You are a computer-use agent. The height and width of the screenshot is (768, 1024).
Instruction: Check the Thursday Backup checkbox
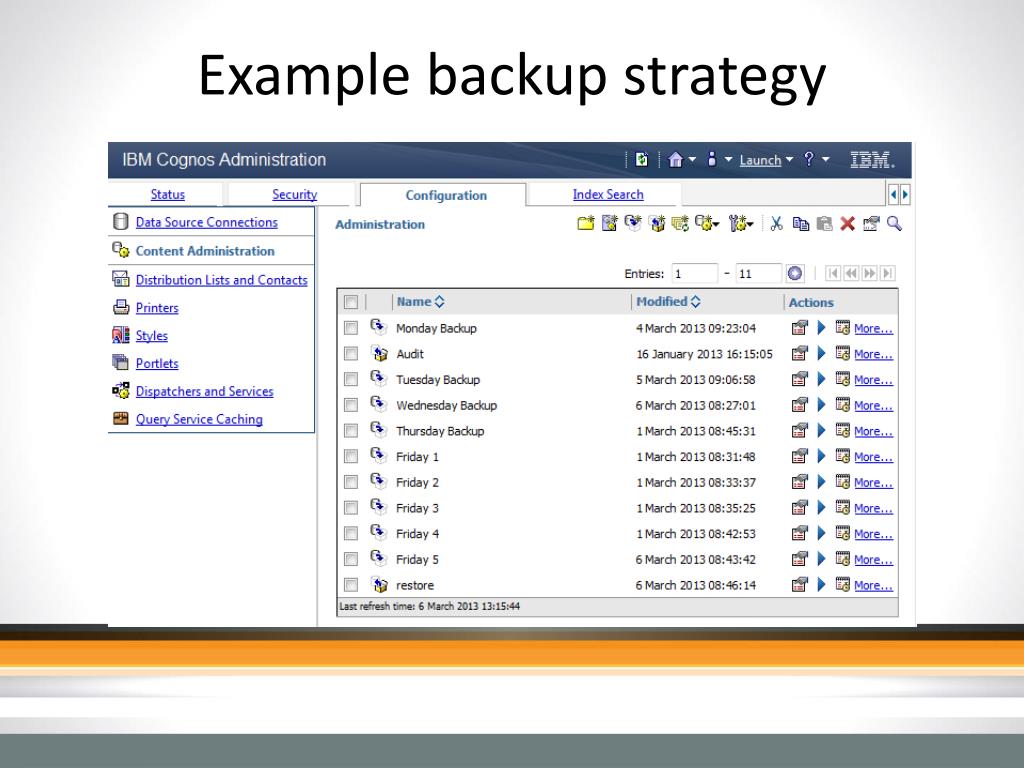pyautogui.click(x=351, y=431)
